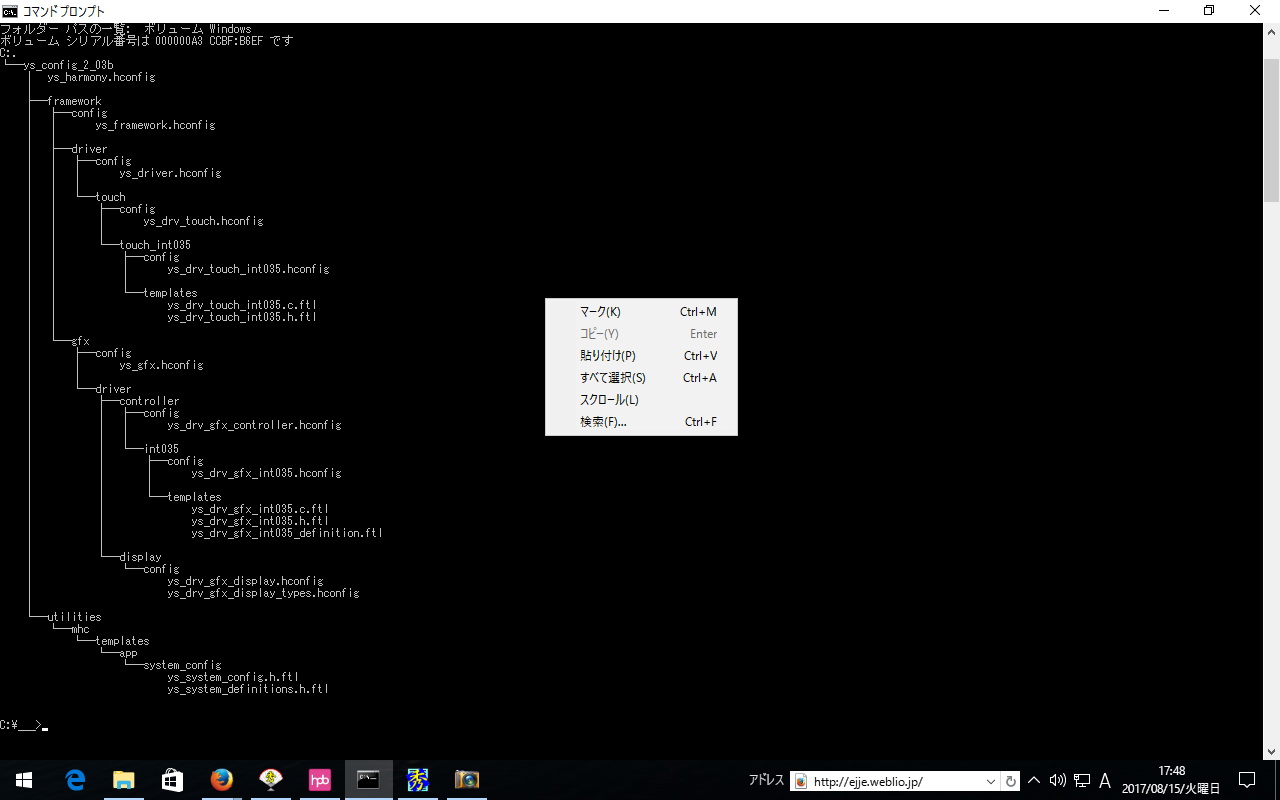This screenshot has width=1280, height=800.
Task: Switch to Firefox in the taskbar
Action: coord(221,780)
